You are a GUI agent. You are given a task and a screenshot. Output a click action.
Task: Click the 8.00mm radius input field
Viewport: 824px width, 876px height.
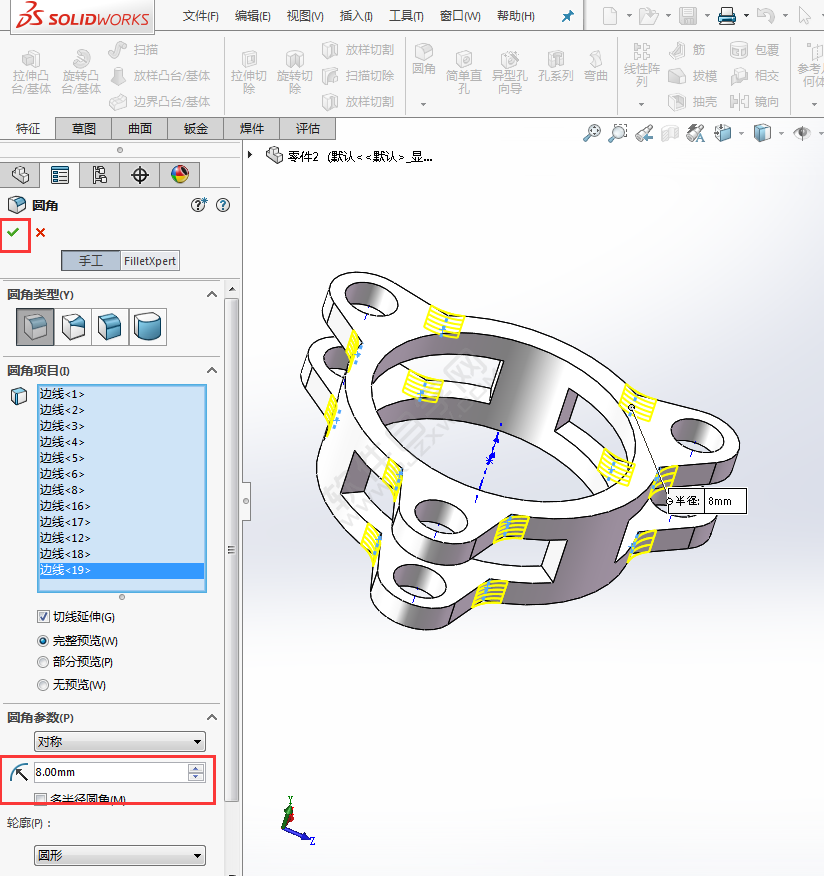click(x=111, y=772)
